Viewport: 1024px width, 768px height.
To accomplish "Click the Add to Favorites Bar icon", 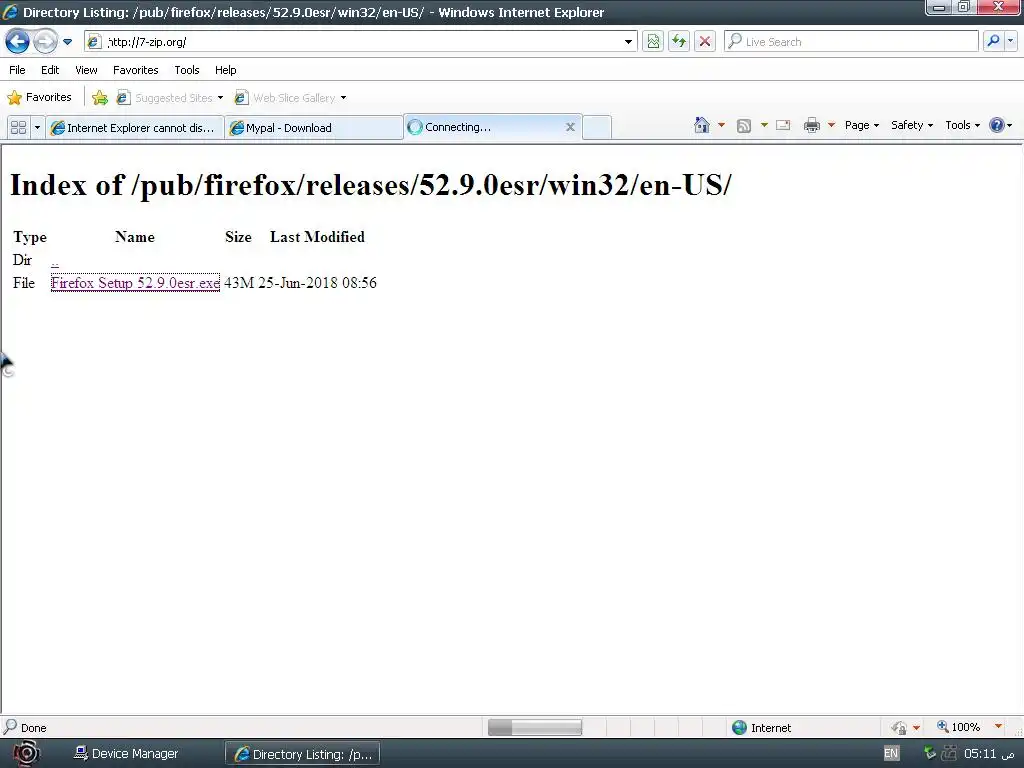I will [100, 97].
